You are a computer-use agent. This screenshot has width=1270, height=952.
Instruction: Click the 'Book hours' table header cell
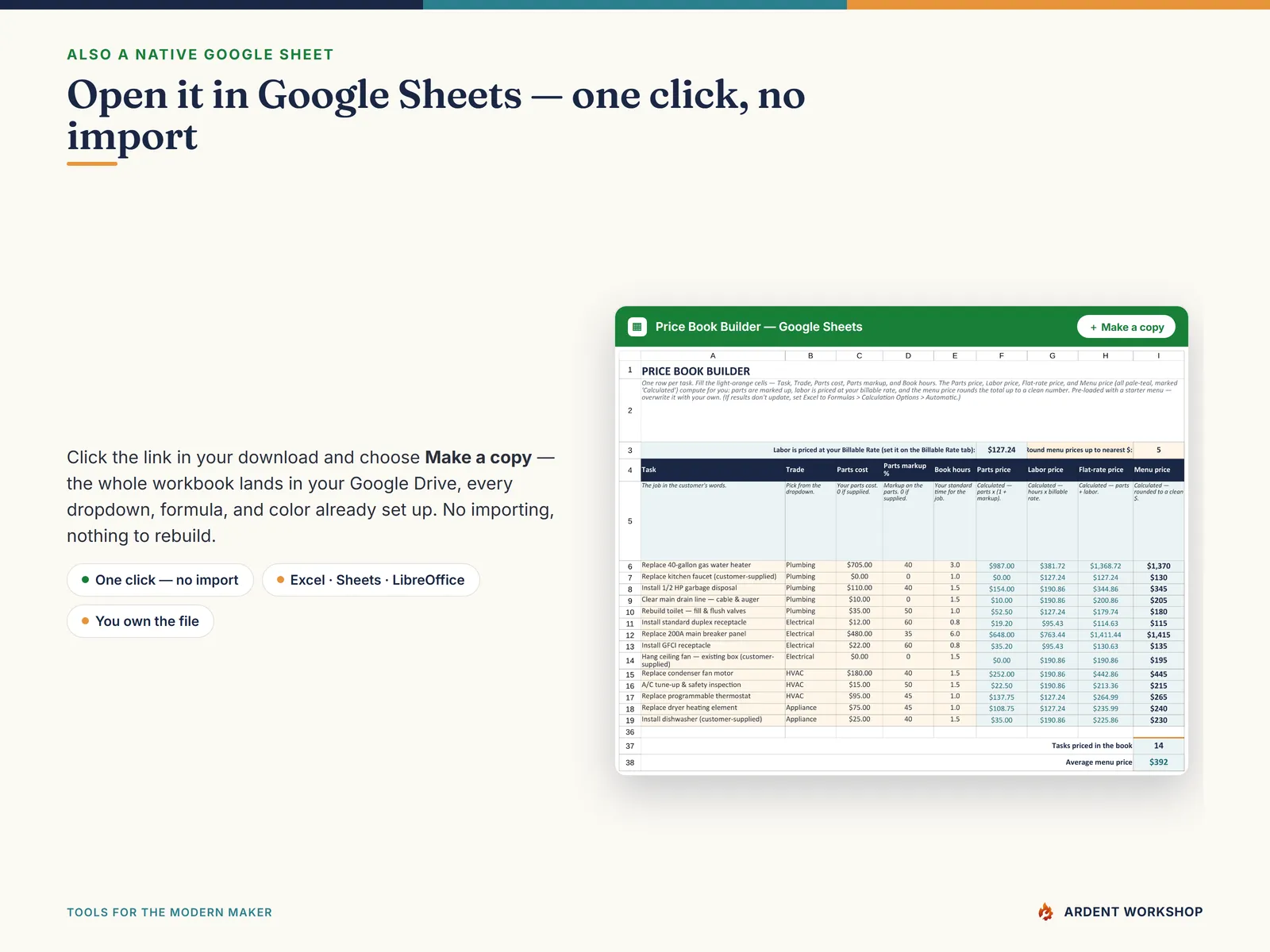[x=955, y=470]
